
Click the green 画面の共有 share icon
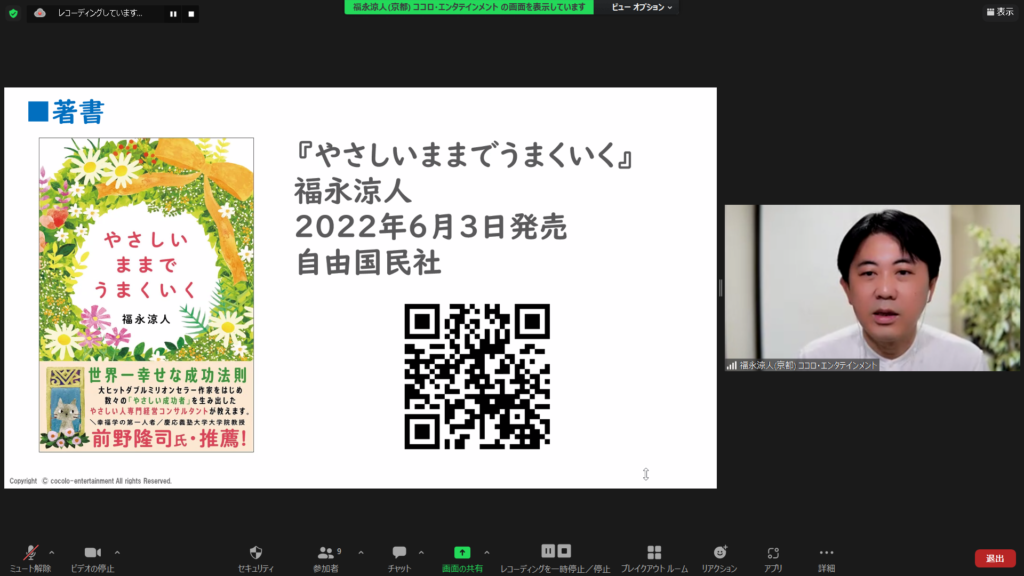462,553
